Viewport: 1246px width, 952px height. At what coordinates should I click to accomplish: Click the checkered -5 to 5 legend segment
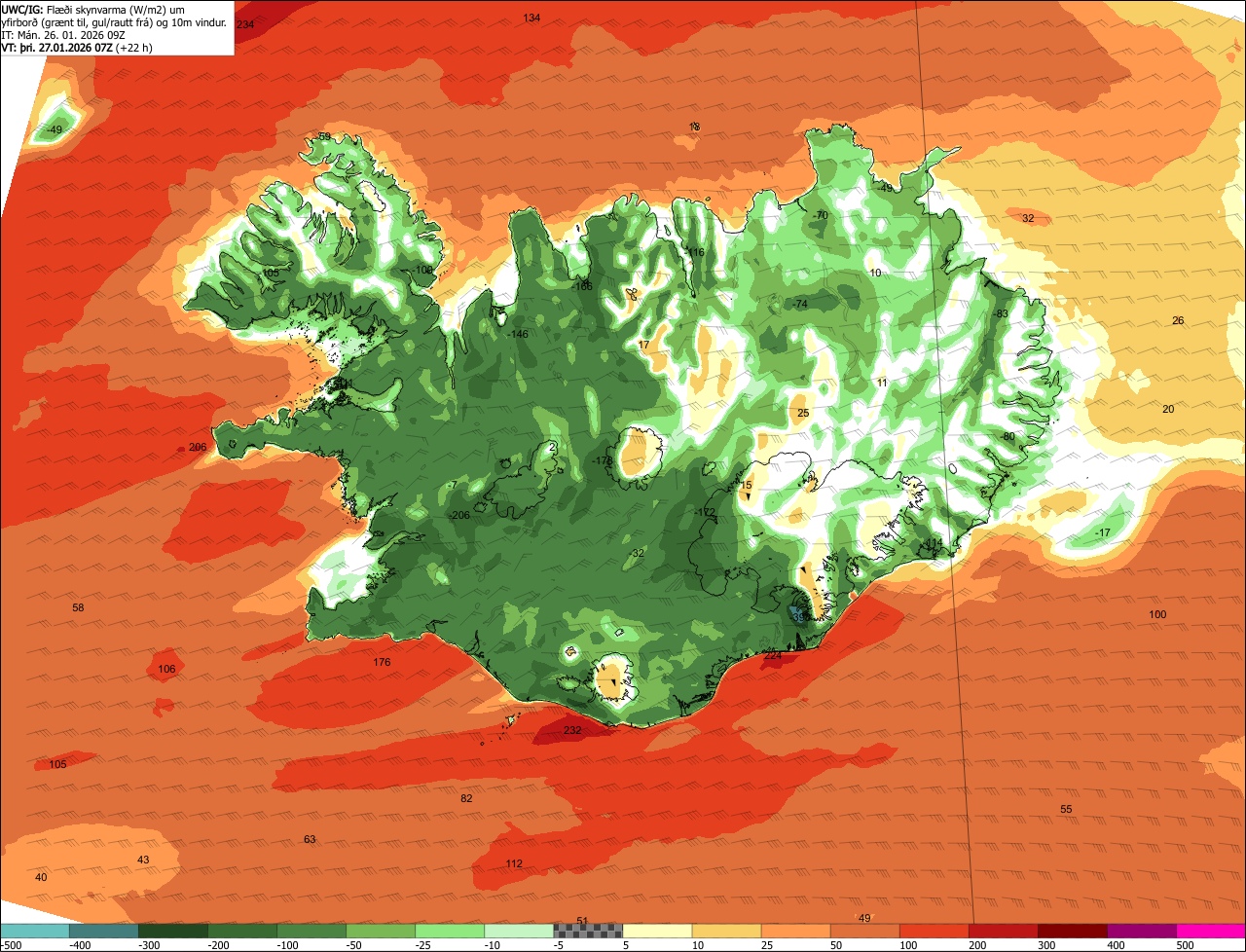588,931
